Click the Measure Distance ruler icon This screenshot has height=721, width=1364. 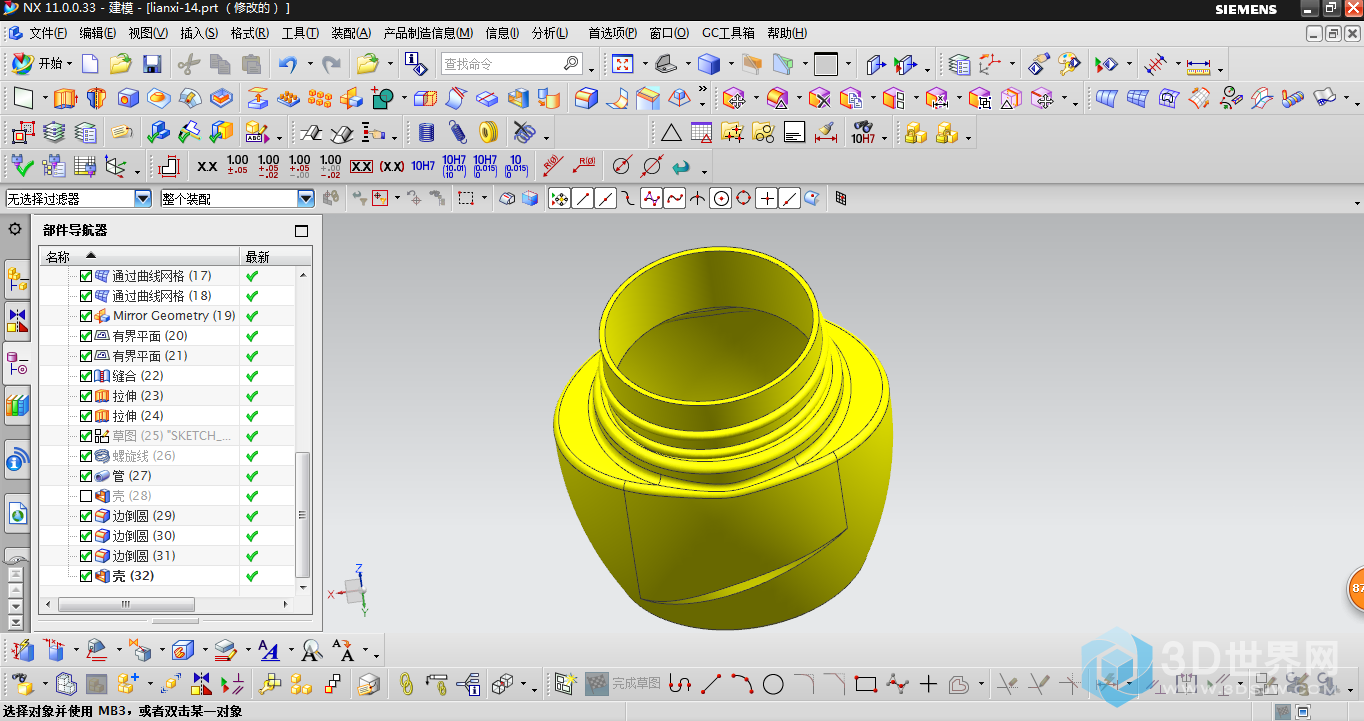pyautogui.click(x=1198, y=66)
